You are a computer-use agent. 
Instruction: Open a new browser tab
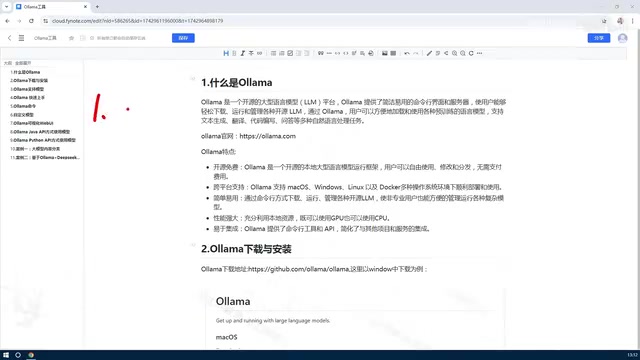[97, 7]
